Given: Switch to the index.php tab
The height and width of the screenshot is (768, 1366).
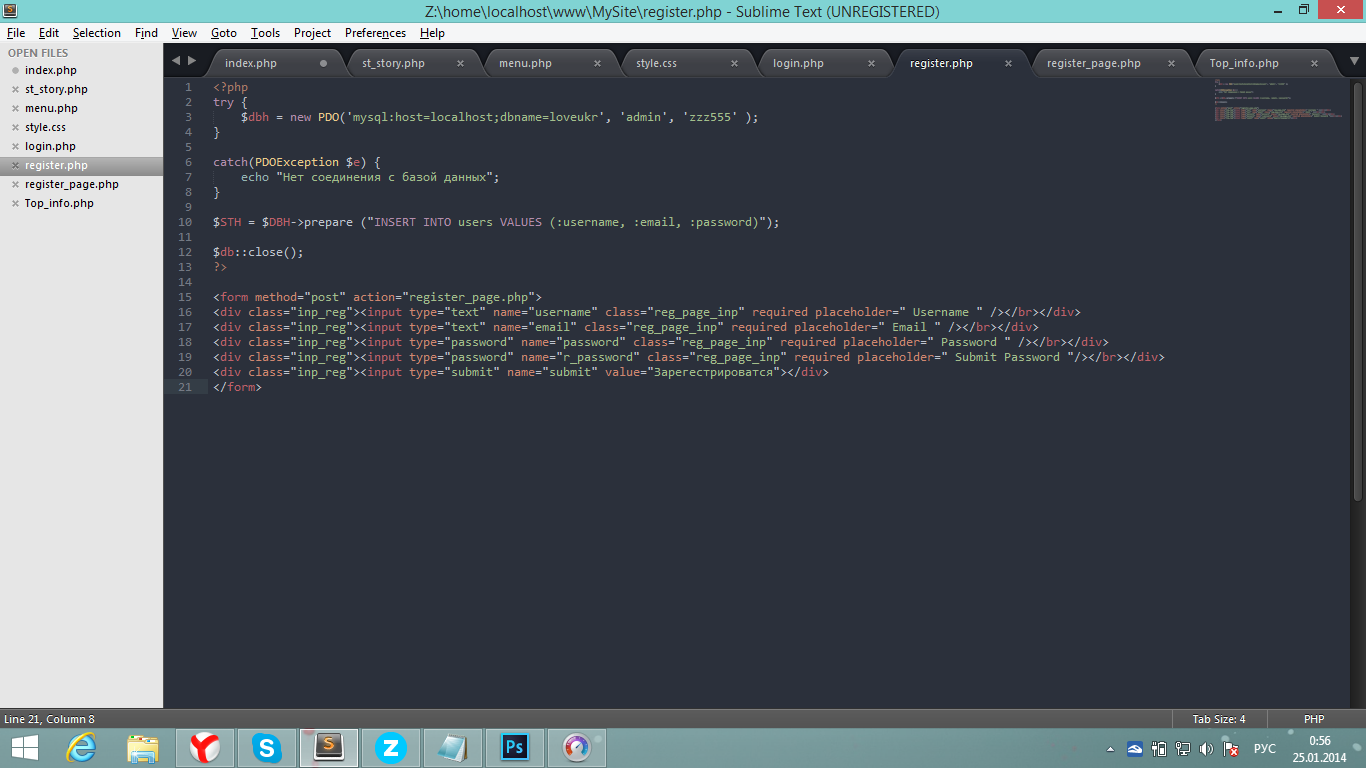Looking at the screenshot, I should [x=251, y=63].
